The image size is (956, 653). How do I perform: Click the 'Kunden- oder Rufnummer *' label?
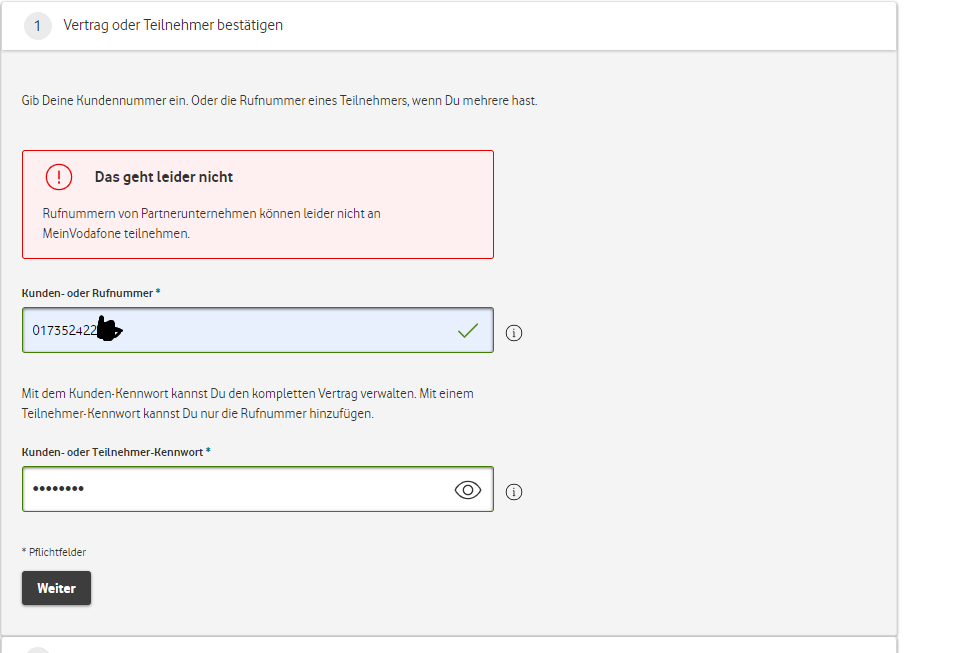[91, 293]
